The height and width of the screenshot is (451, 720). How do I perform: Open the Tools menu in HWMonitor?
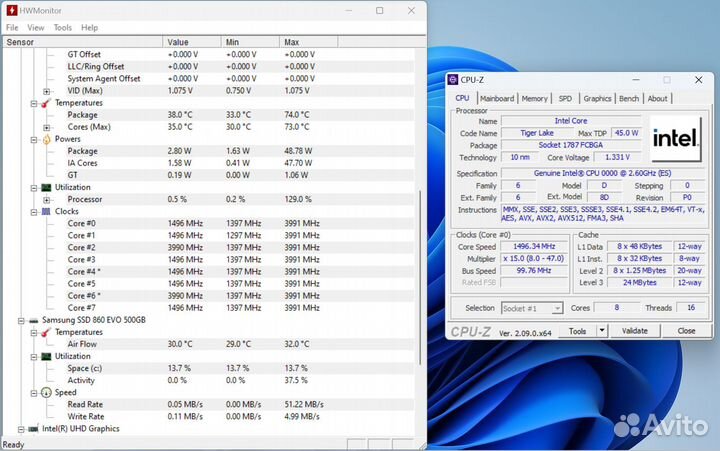pyautogui.click(x=63, y=28)
